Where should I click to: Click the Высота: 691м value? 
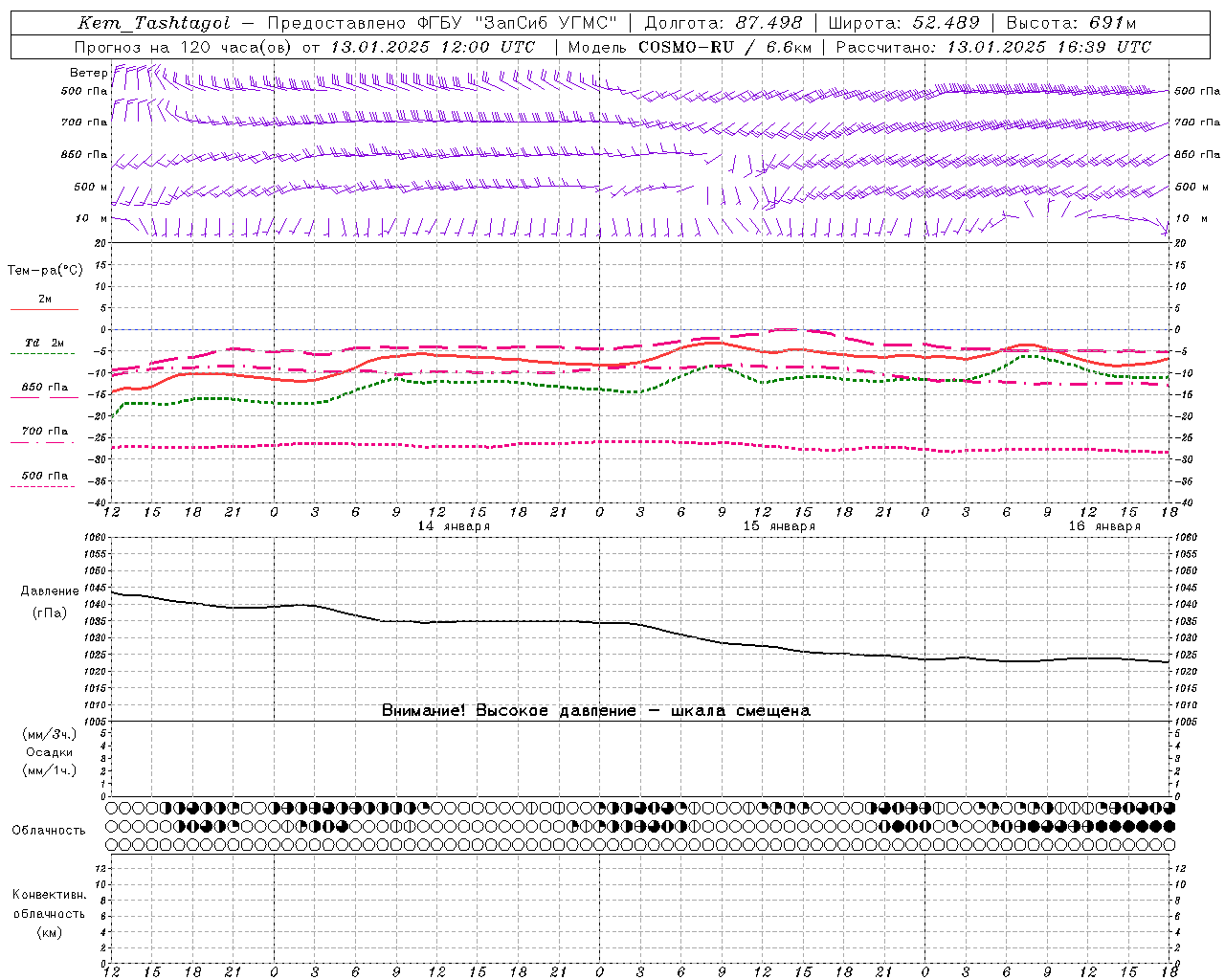coord(1071,23)
